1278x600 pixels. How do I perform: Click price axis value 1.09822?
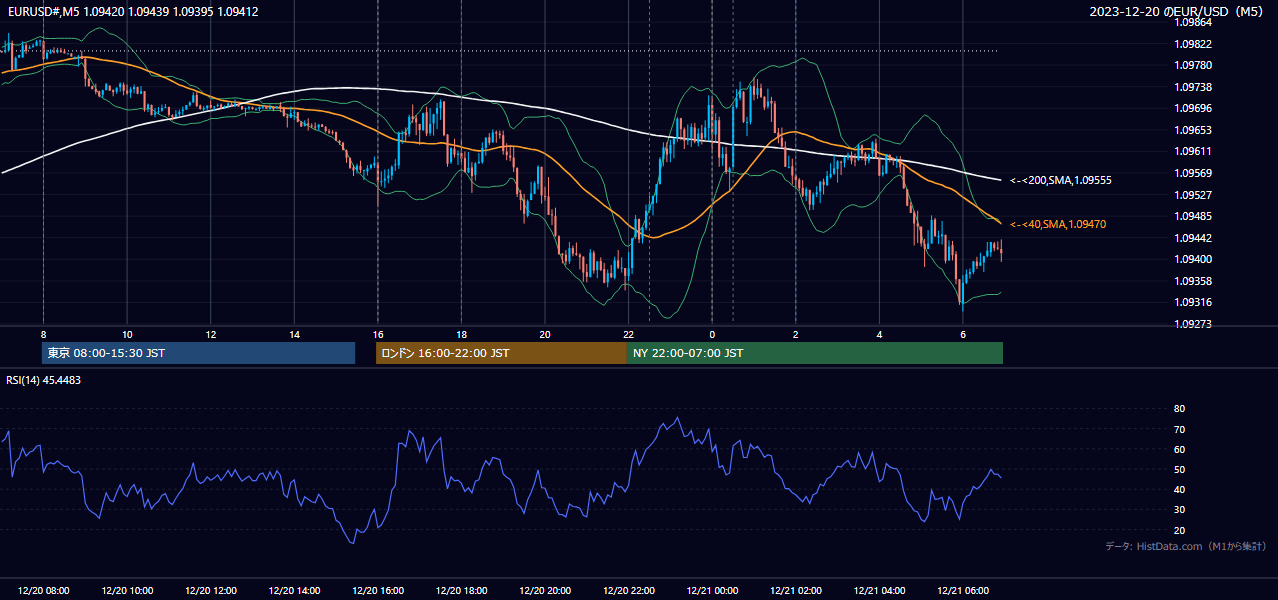coord(1192,44)
